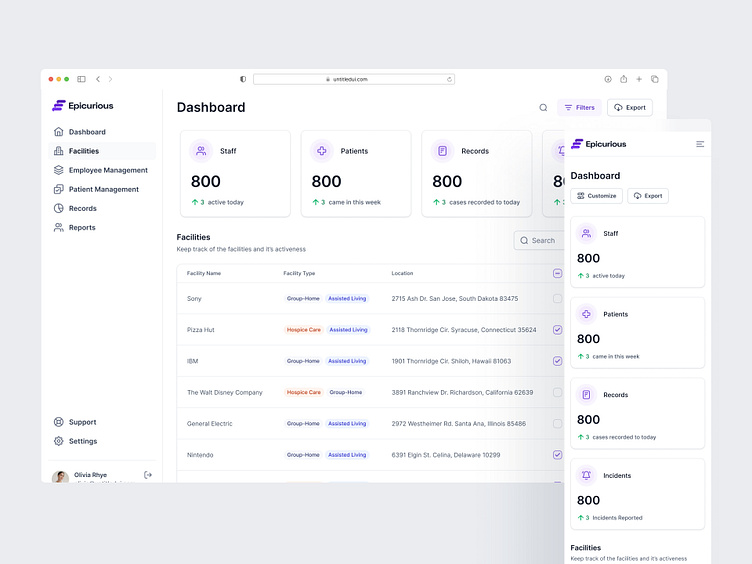Screen dimensions: 752x564
Task: Click the search magnifier icon beside Filters
Action: 543,107
